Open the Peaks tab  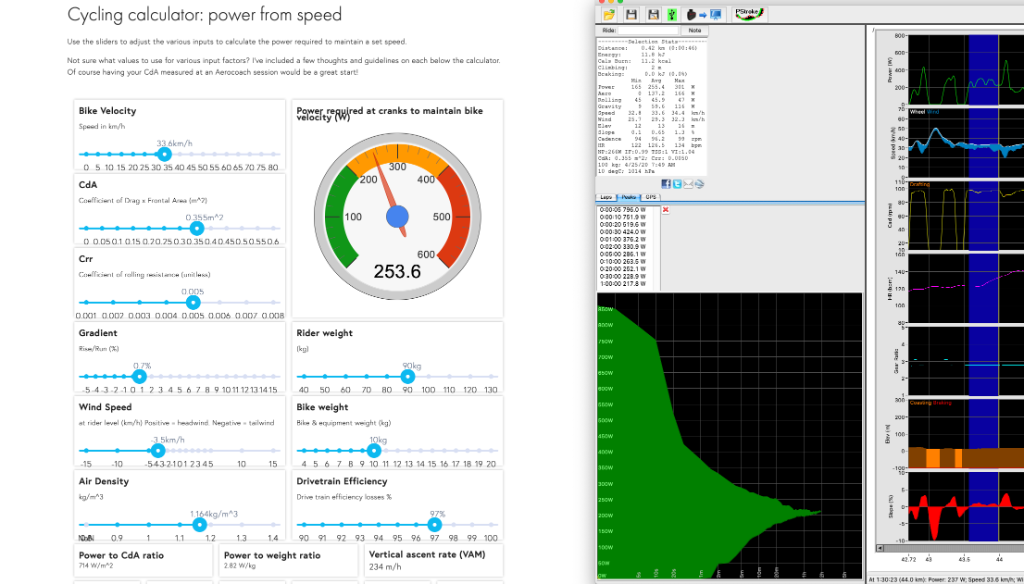click(x=629, y=197)
